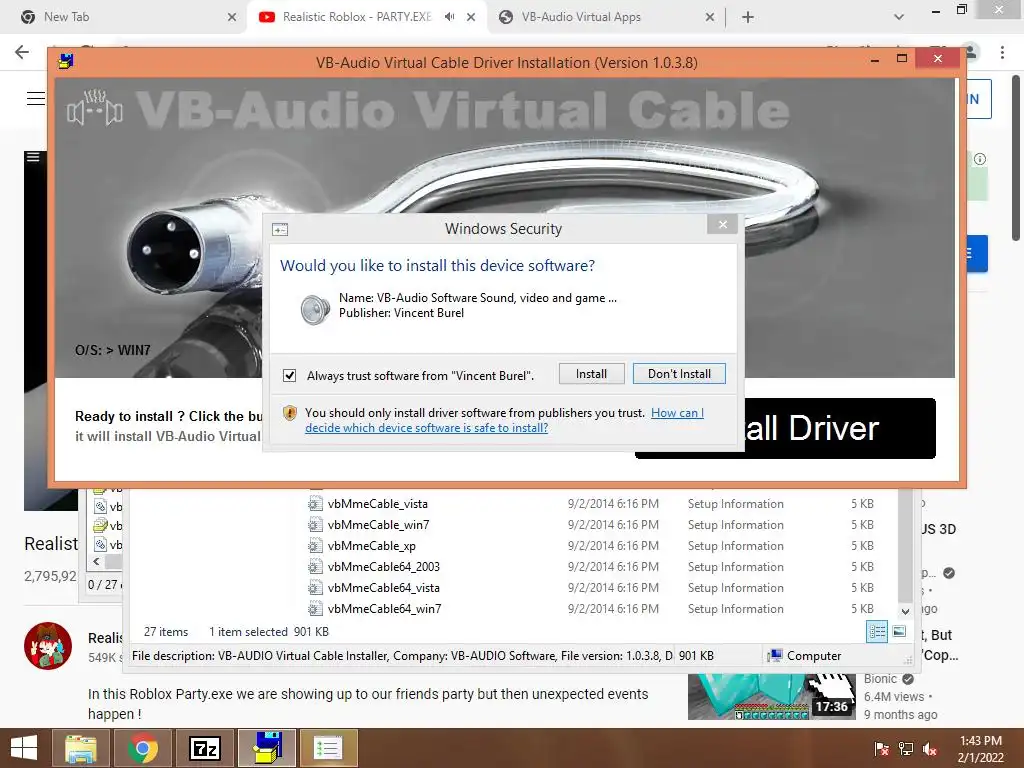Open the 17:36 recommended video thumbnail
The height and width of the screenshot is (768, 1024).
[771, 696]
